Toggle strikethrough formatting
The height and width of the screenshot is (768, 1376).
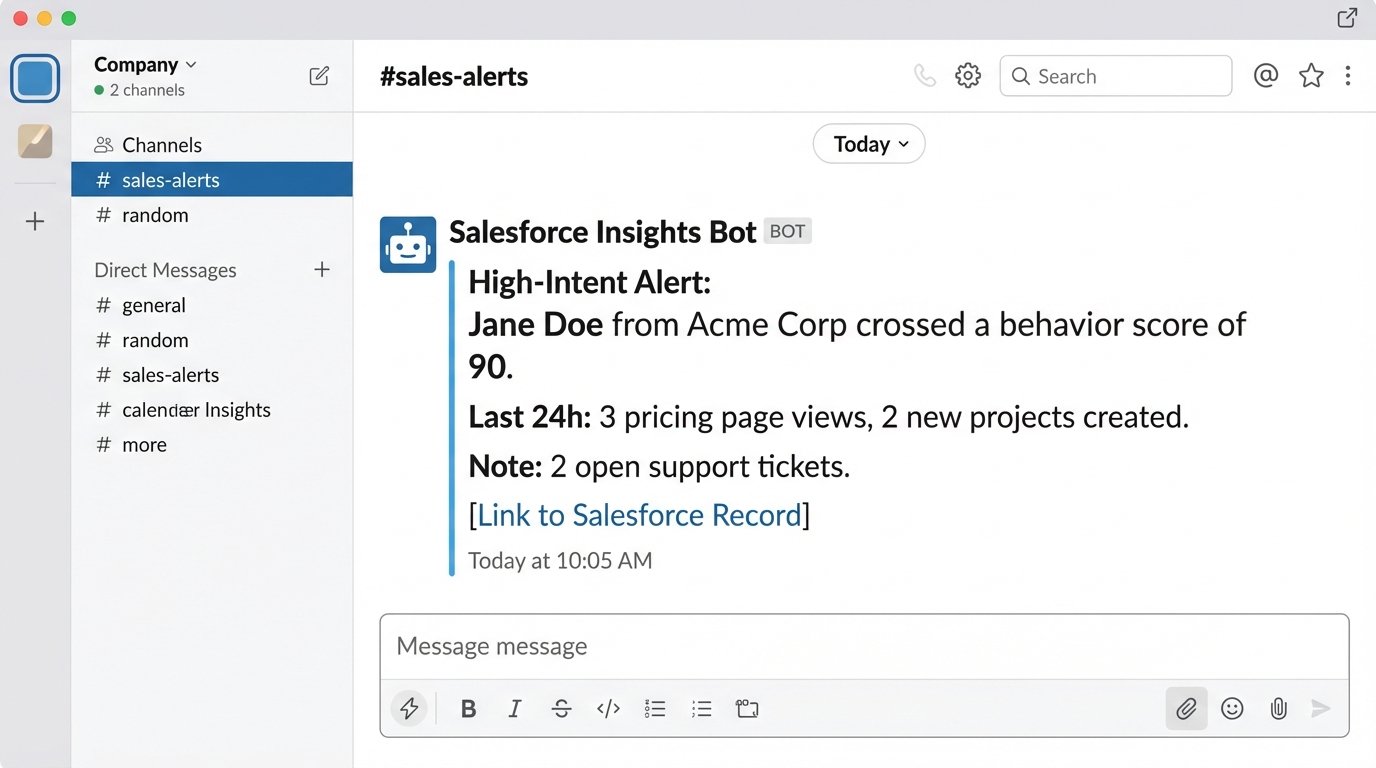tap(561, 709)
